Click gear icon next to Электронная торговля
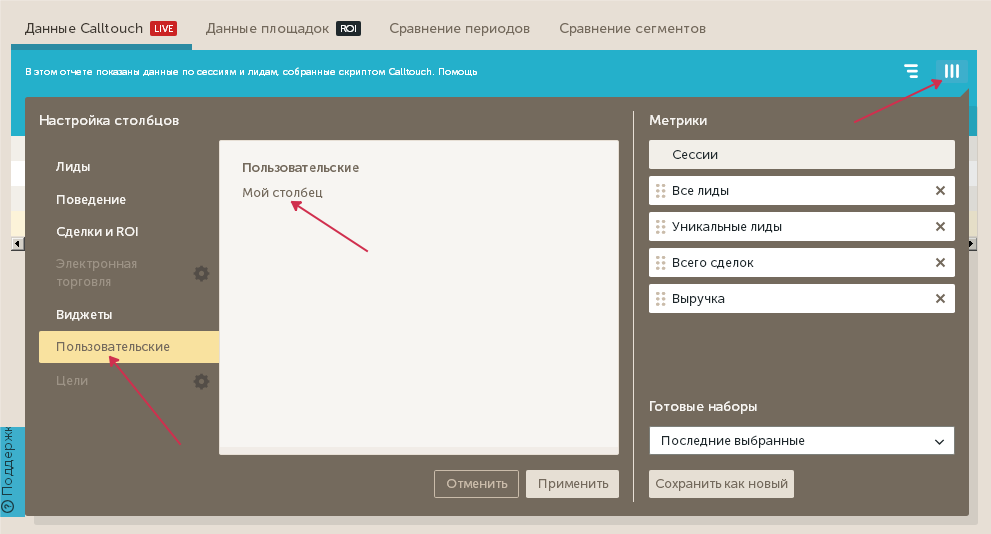 201,273
